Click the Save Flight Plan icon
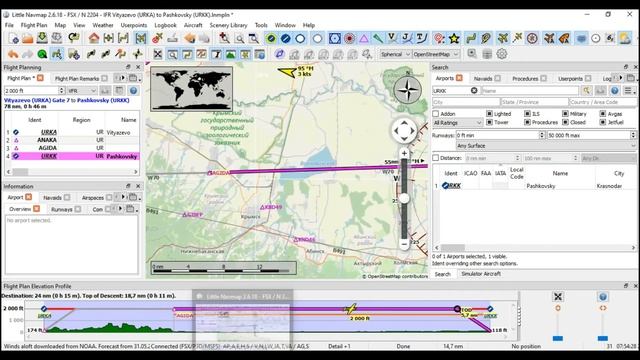 (x=42, y=38)
